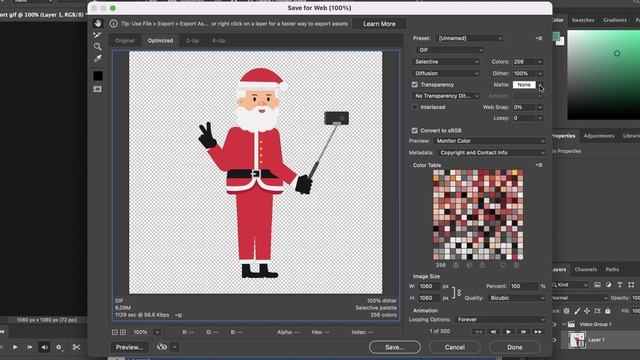Screen dimensions: 640x360
Task: Open the Selective color reduction dropdown
Action: tap(446, 62)
